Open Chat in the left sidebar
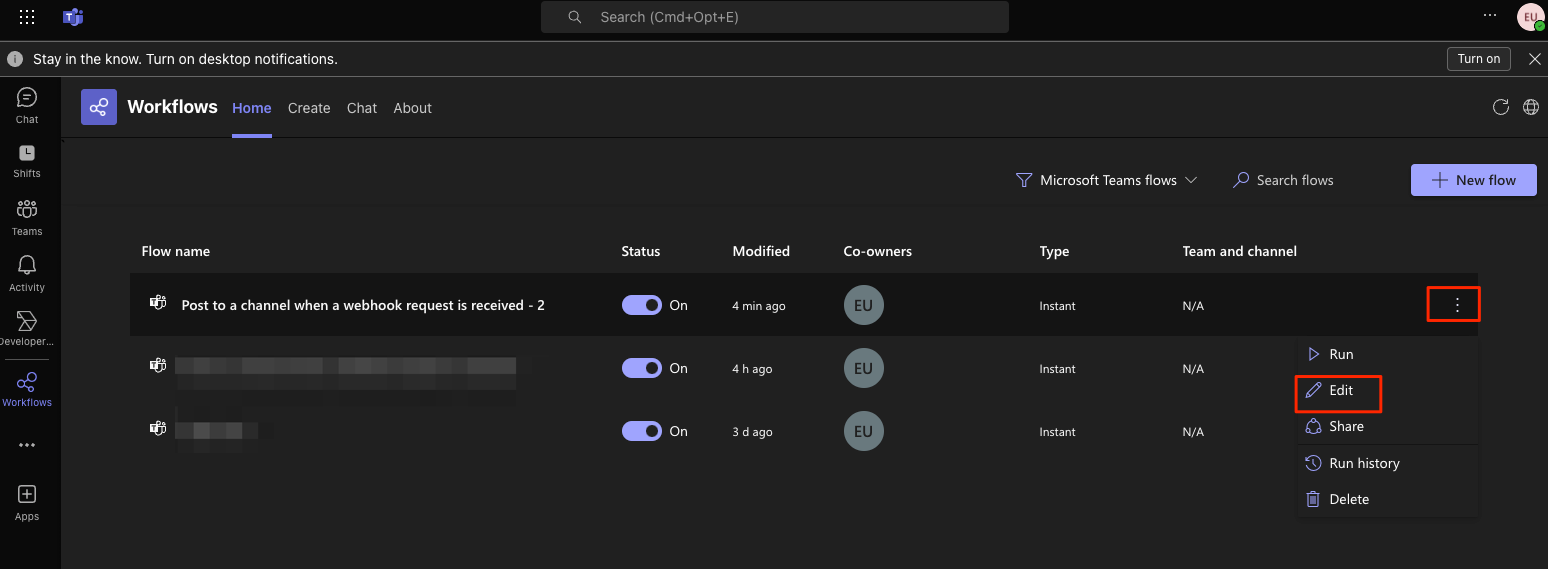 click(x=27, y=105)
